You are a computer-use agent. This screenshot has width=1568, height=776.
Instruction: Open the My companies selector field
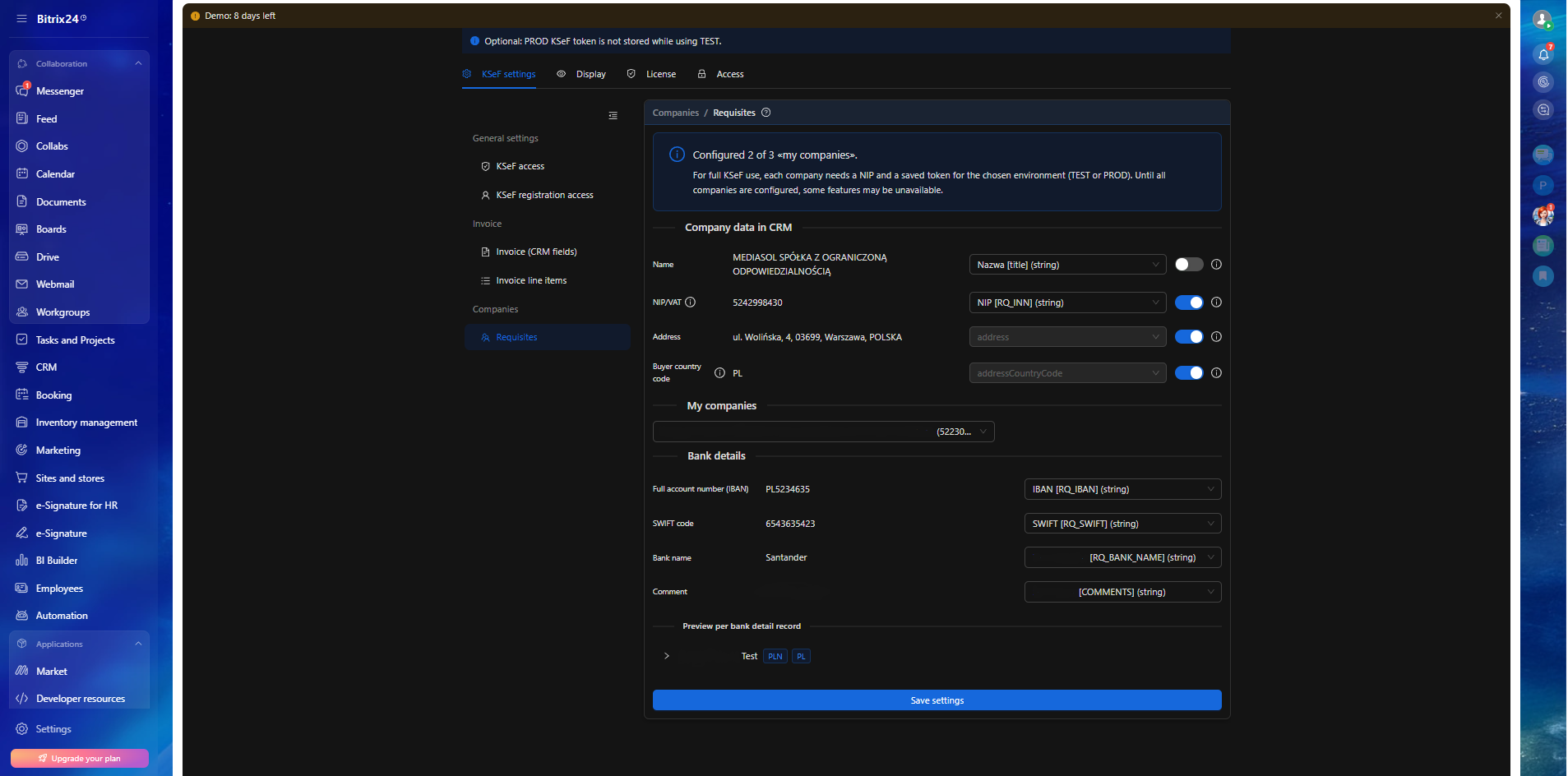point(823,432)
